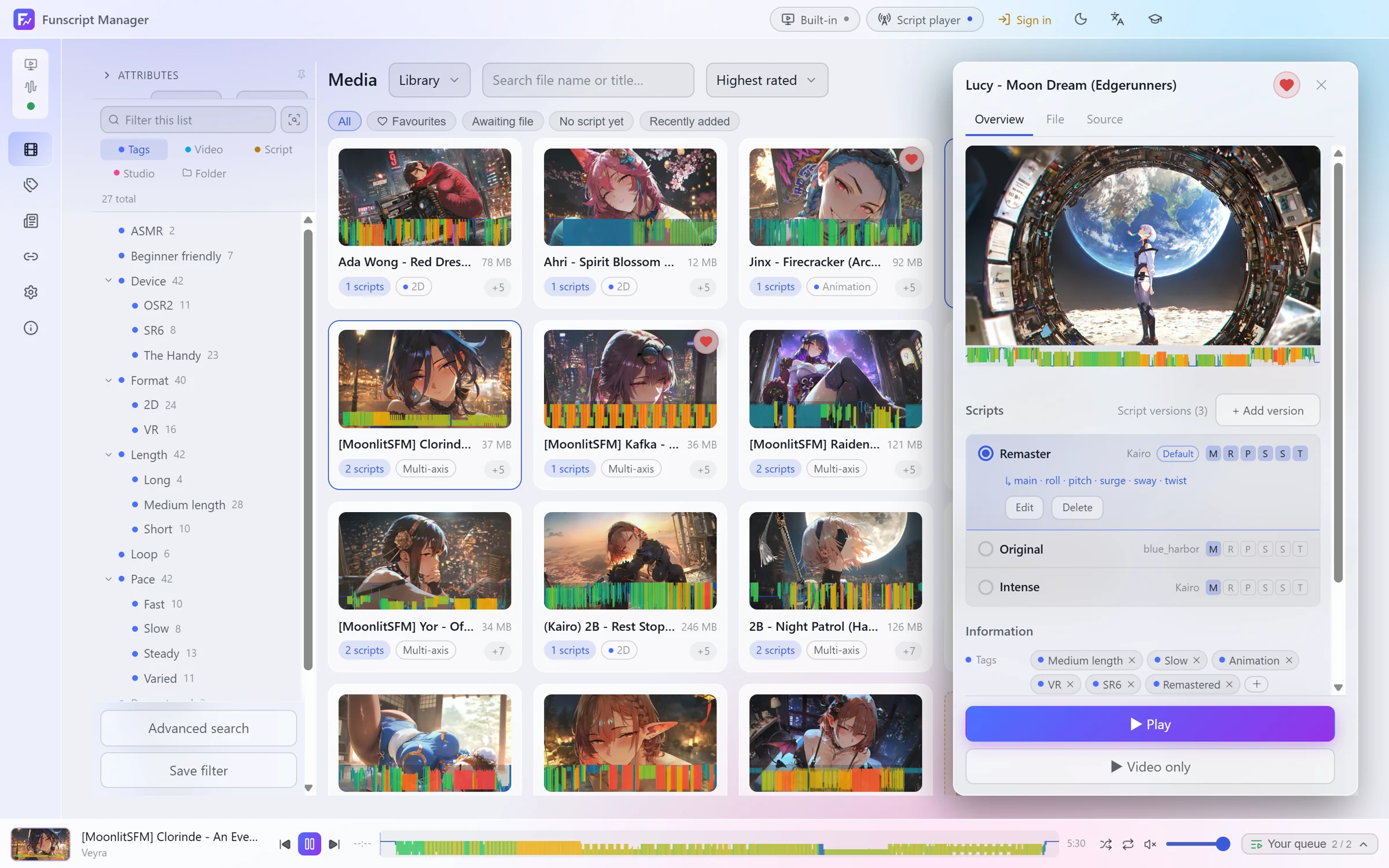
Task: Click the display device icon in sidebar
Action: pyautogui.click(x=31, y=64)
